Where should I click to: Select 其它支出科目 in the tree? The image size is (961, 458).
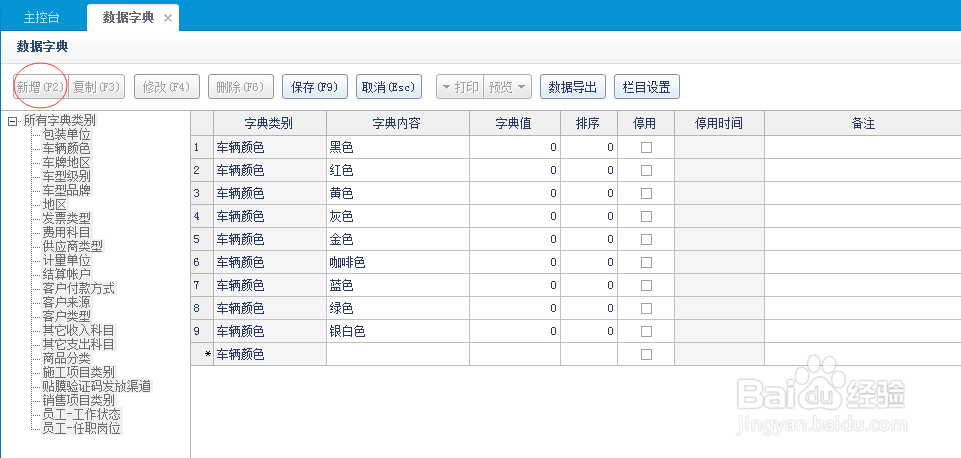[x=78, y=345]
